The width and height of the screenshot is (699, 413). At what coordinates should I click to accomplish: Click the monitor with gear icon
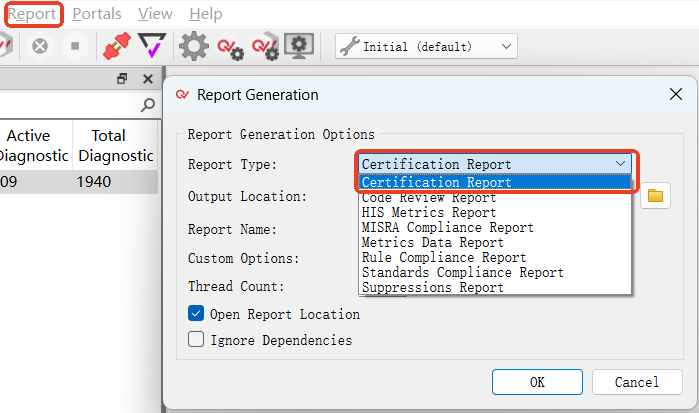299,45
